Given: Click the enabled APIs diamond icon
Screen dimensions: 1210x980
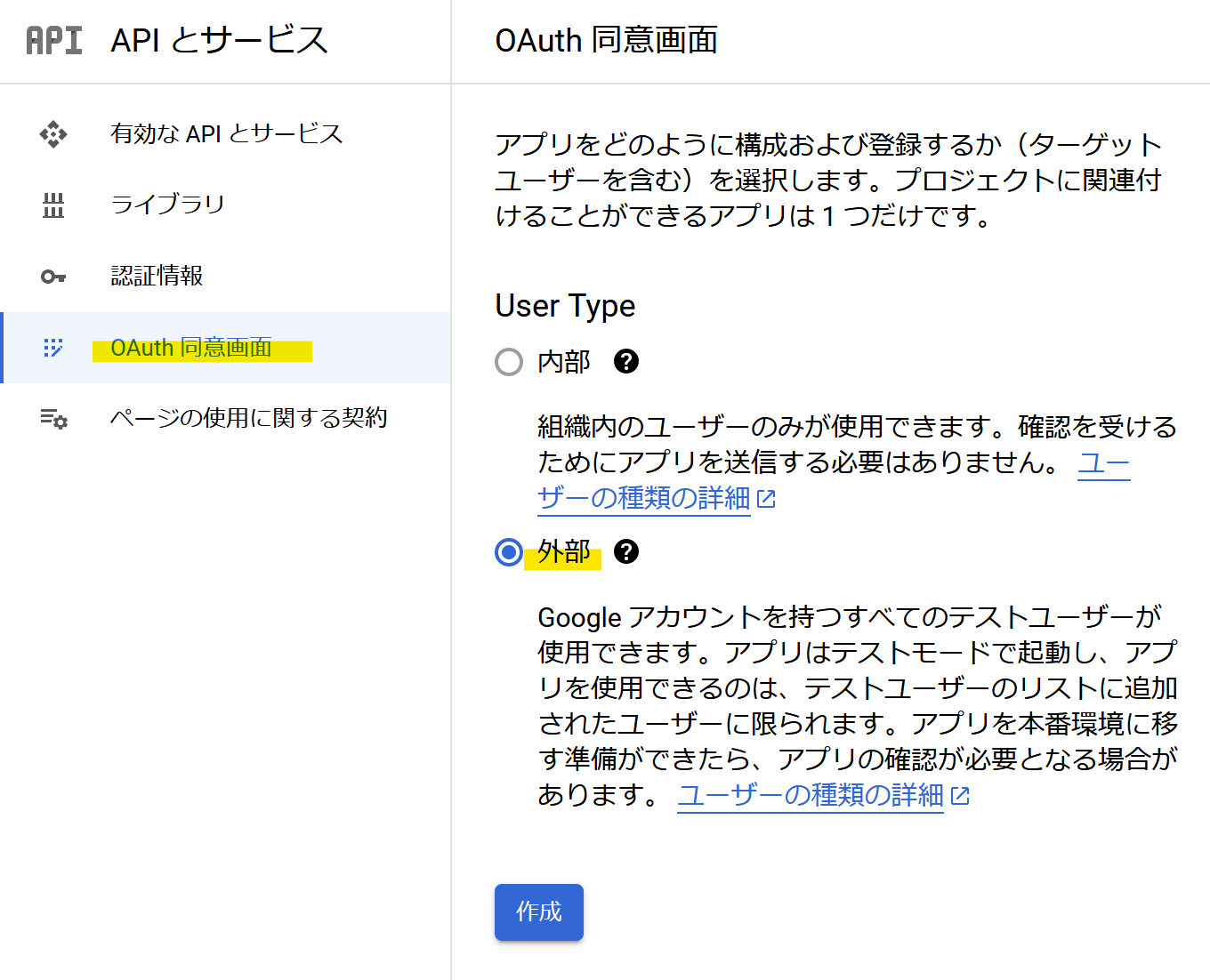Looking at the screenshot, I should (53, 134).
